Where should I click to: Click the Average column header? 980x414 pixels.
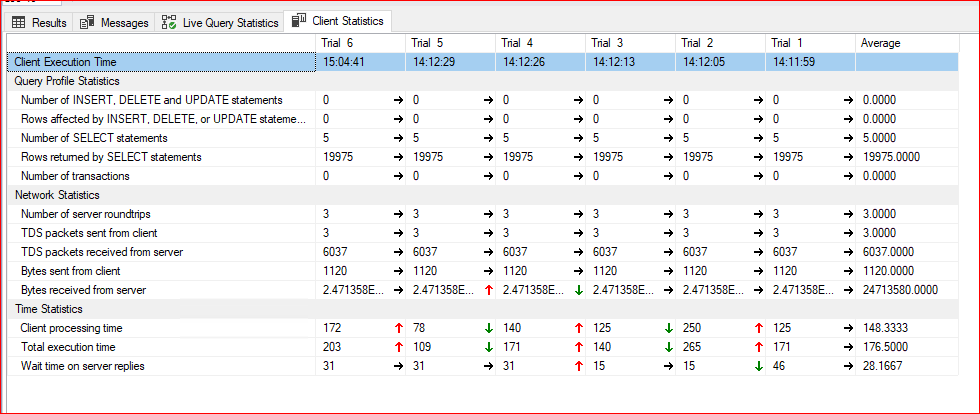tap(881, 43)
